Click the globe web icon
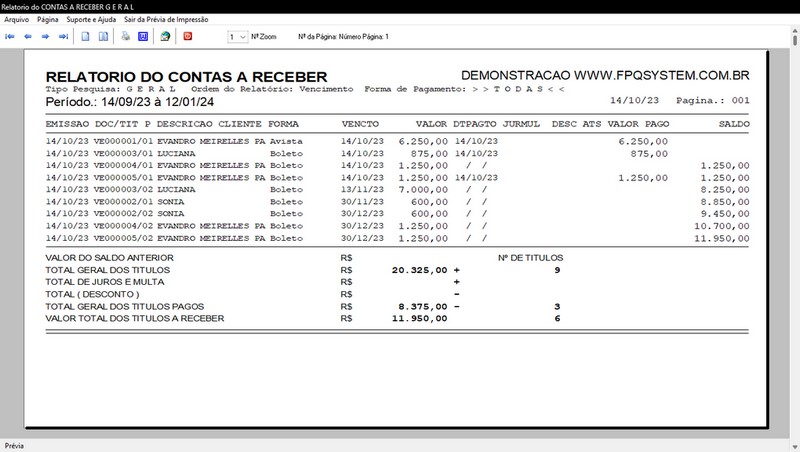Screen dimensions: 800x452 coord(164,37)
